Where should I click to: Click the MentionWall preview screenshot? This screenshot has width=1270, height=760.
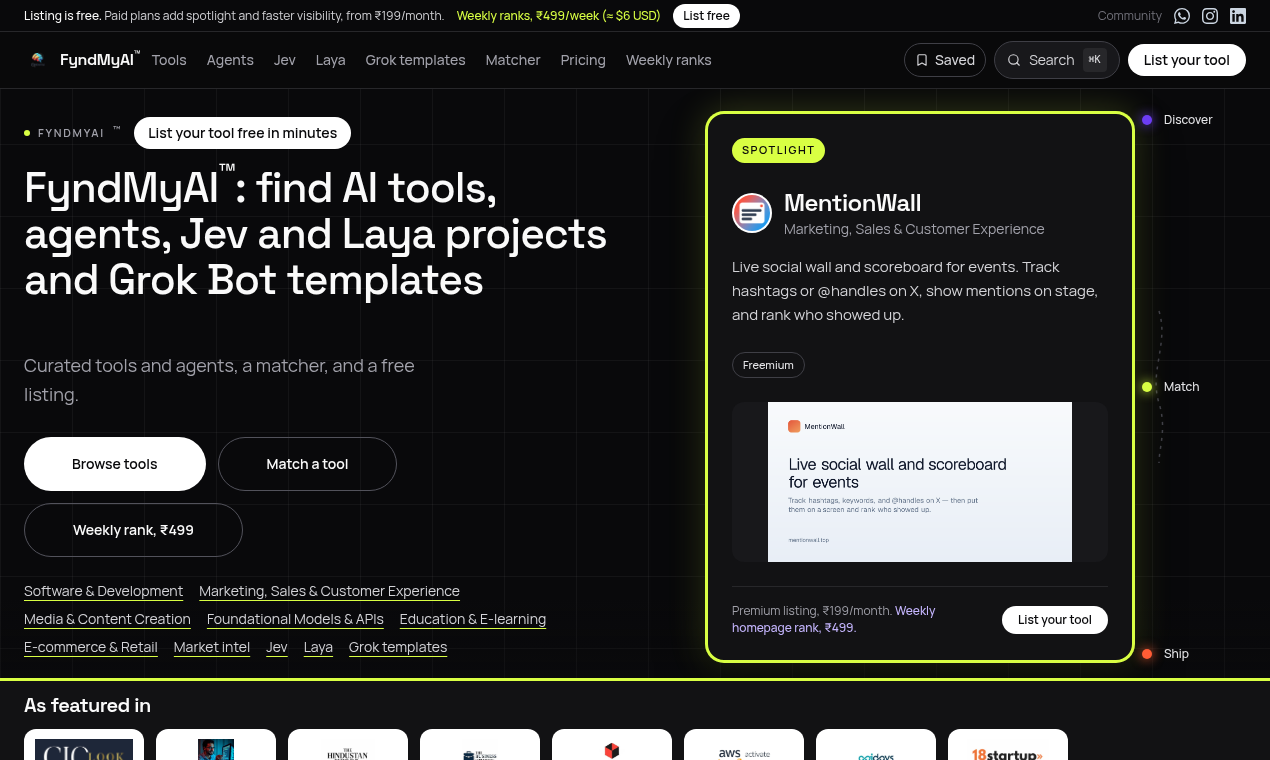[920, 482]
